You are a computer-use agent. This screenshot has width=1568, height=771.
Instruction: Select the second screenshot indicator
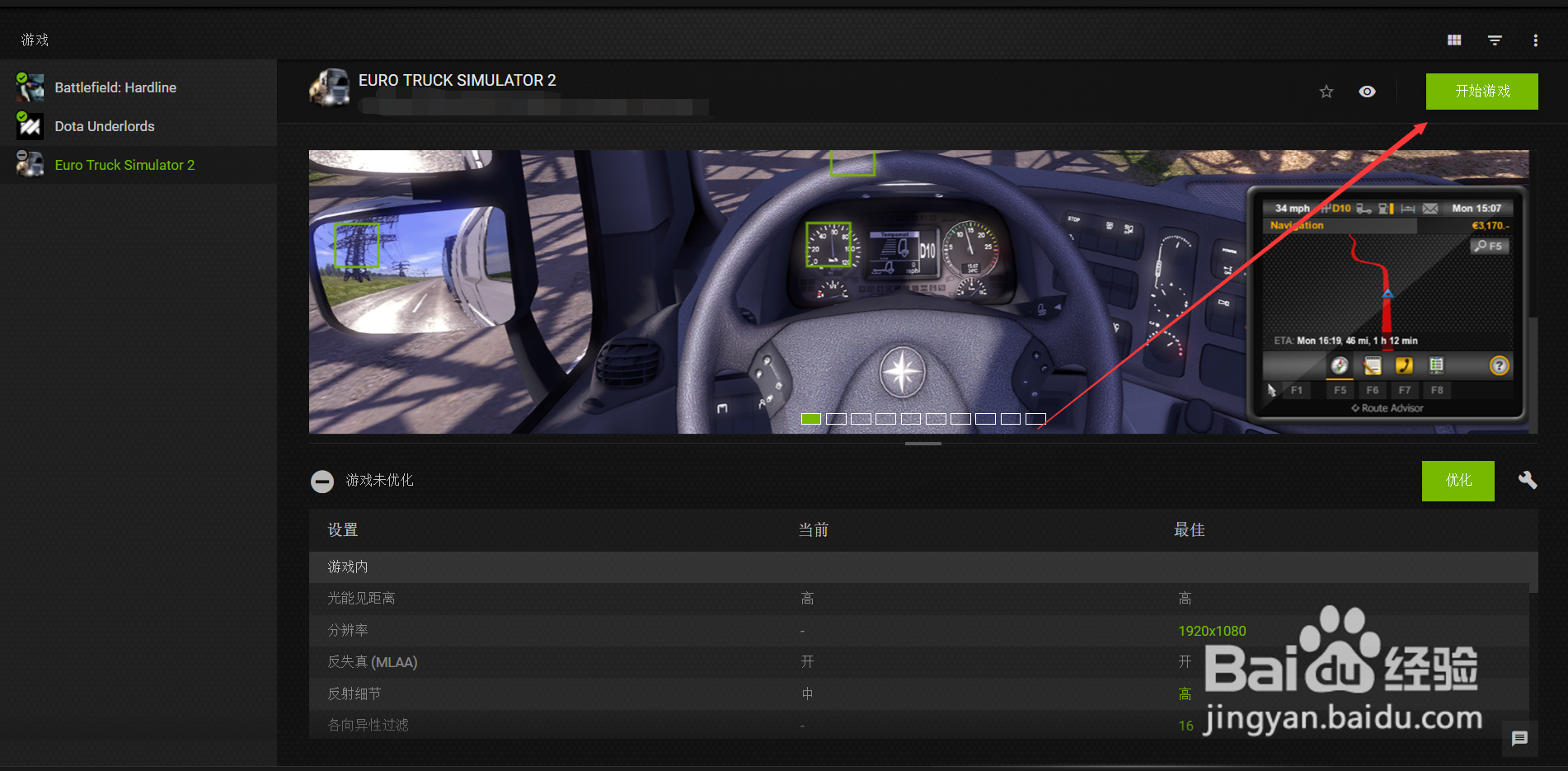tap(836, 419)
